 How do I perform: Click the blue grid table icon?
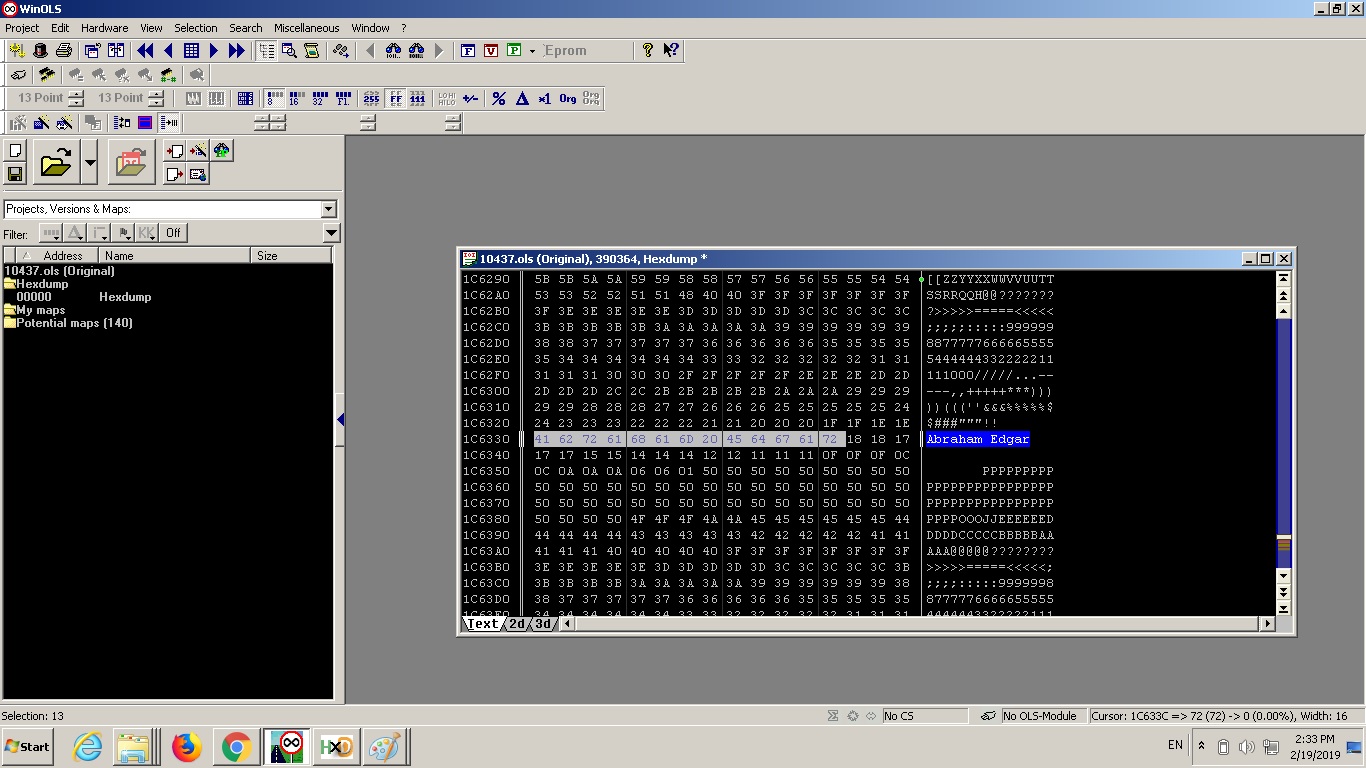coord(191,50)
